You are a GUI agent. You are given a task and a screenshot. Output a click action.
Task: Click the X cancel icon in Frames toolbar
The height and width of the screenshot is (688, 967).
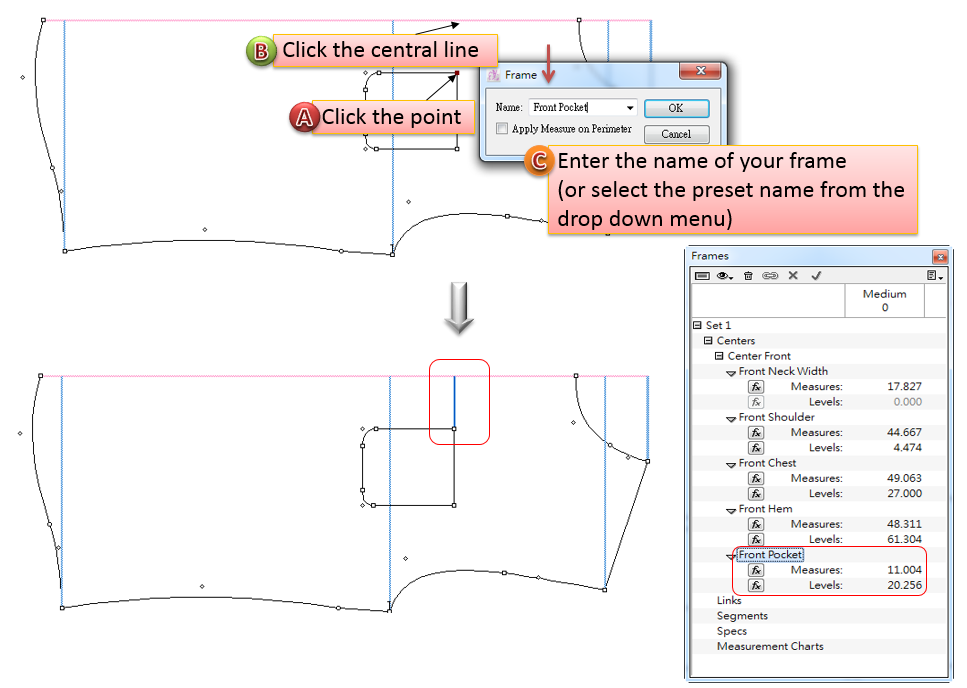pyautogui.click(x=793, y=275)
